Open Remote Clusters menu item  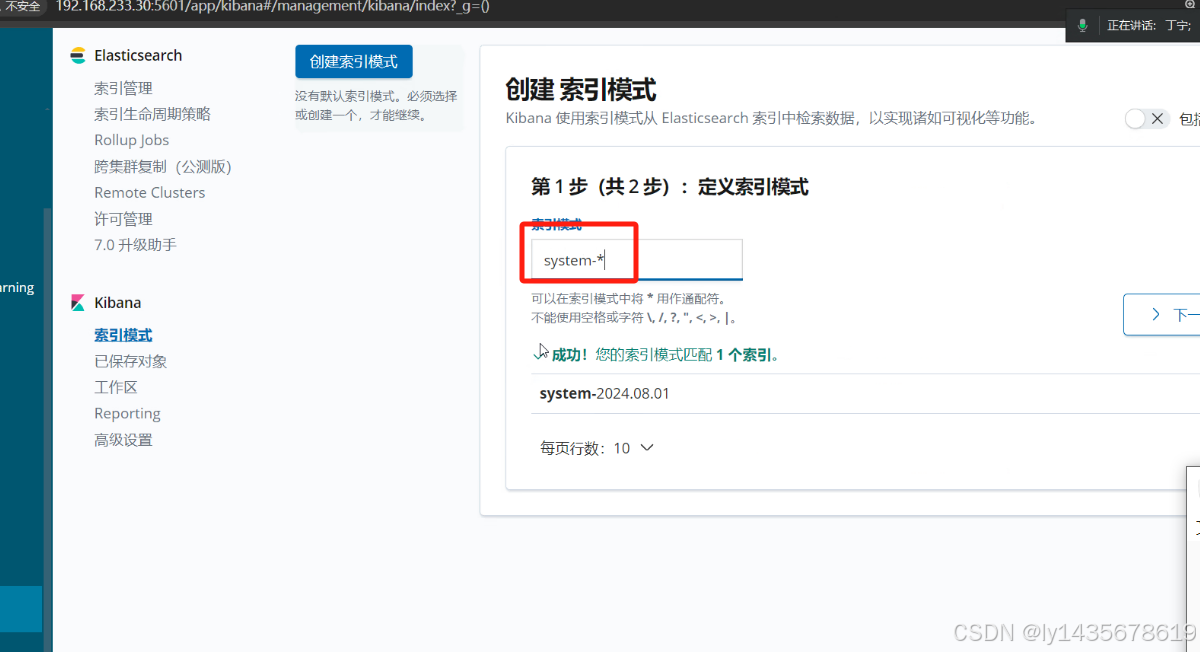(150, 192)
